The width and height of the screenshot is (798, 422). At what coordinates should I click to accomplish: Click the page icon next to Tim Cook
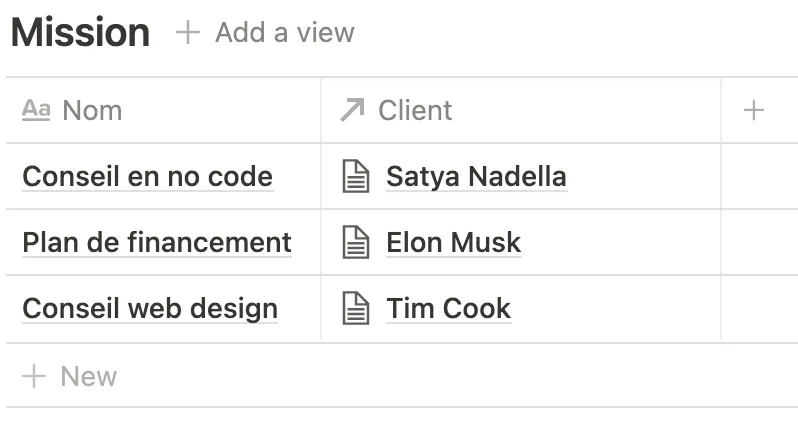(x=356, y=308)
